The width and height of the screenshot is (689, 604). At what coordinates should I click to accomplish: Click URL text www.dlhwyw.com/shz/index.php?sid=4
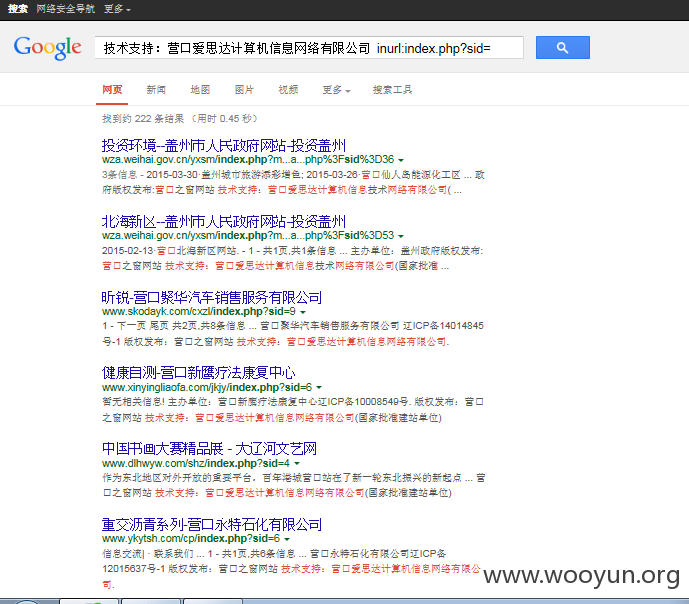pos(196,463)
